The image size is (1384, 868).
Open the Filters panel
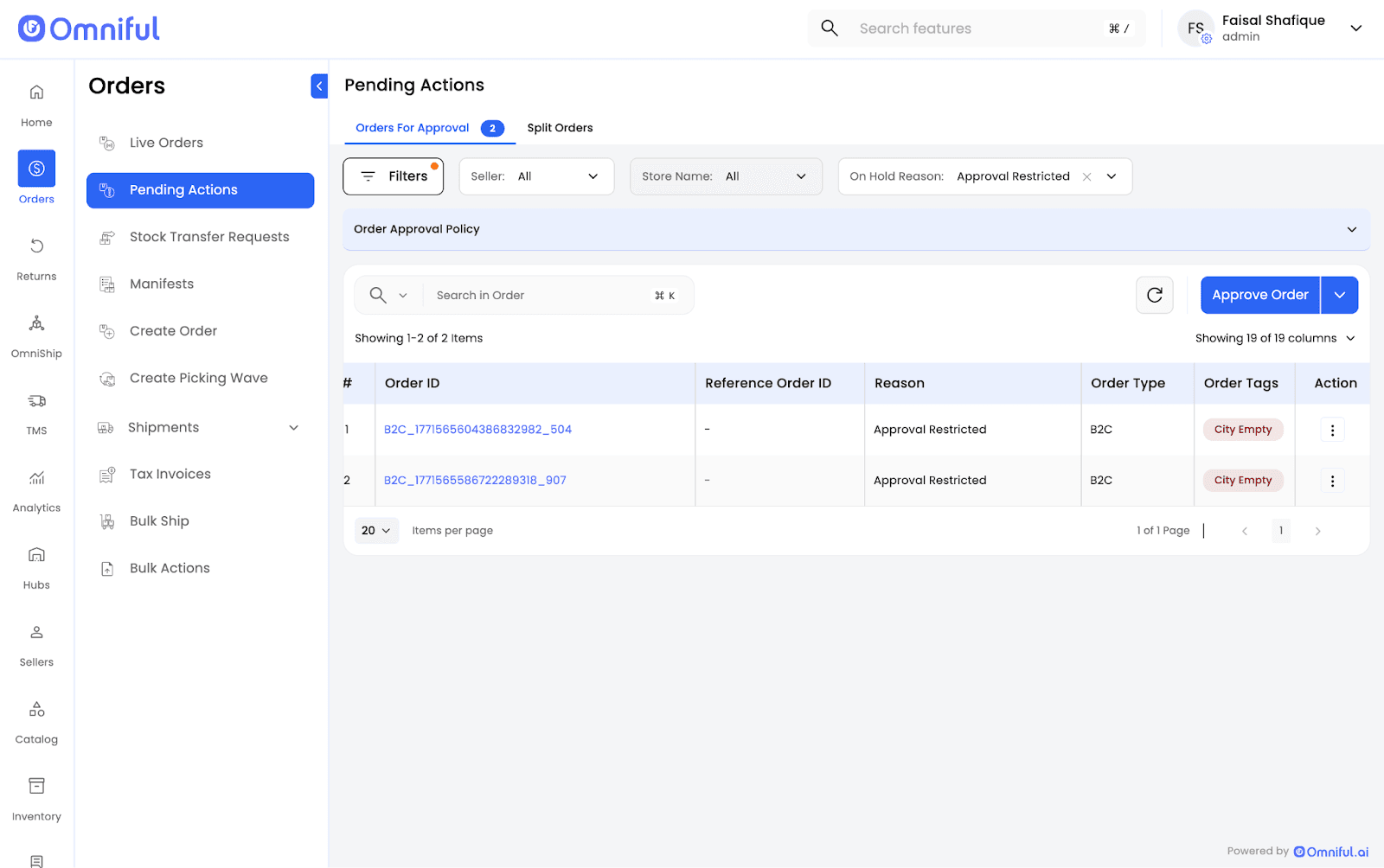point(394,176)
